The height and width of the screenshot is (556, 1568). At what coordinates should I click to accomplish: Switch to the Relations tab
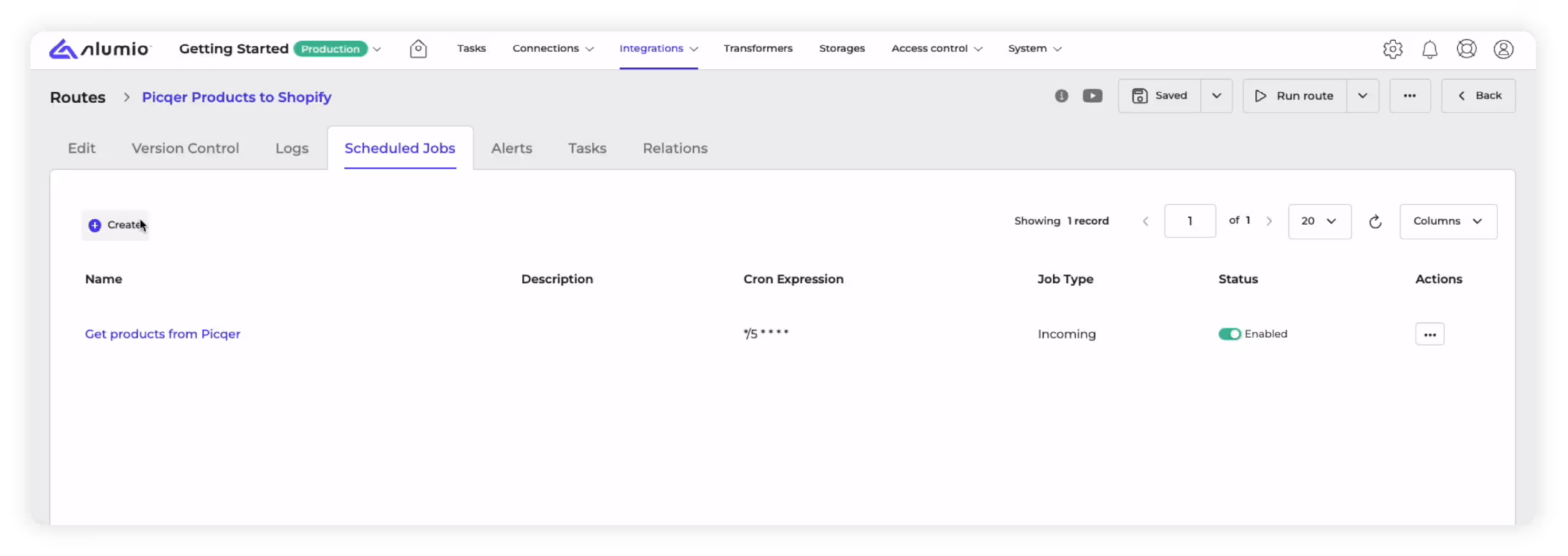[x=675, y=148]
